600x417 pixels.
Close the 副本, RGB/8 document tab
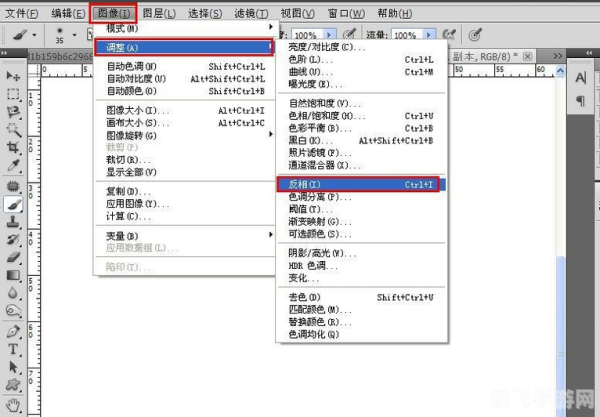click(527, 57)
